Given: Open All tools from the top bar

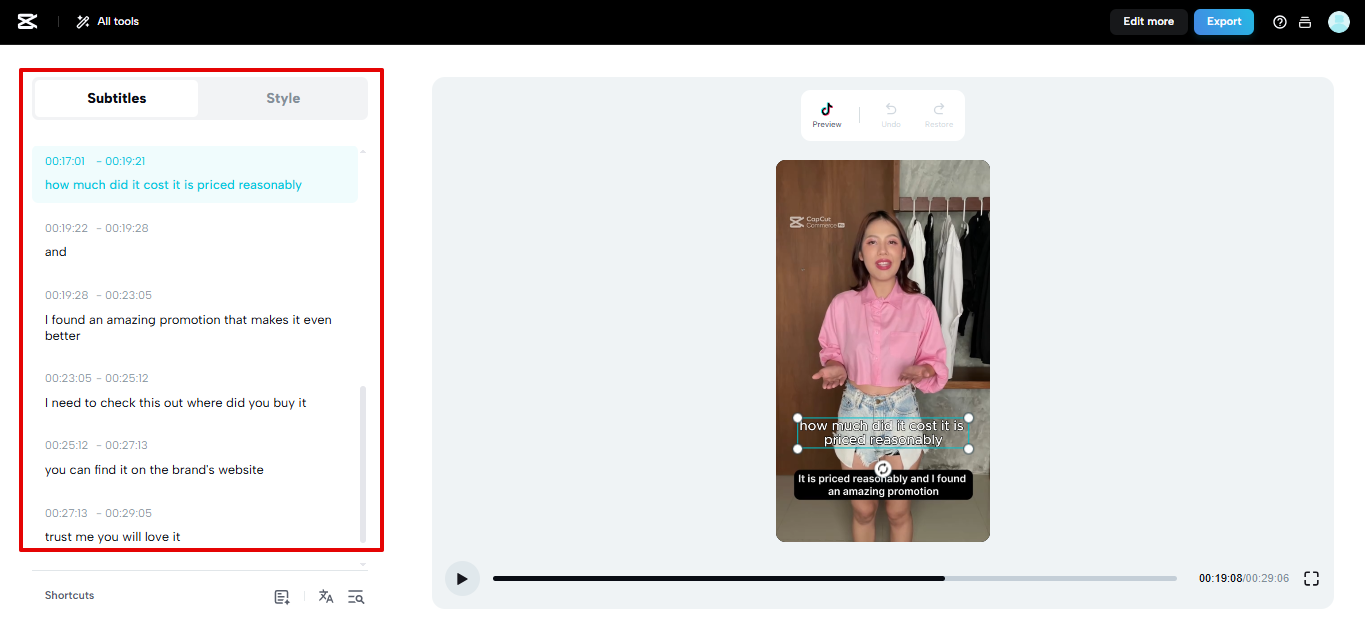Looking at the screenshot, I should pos(106,21).
